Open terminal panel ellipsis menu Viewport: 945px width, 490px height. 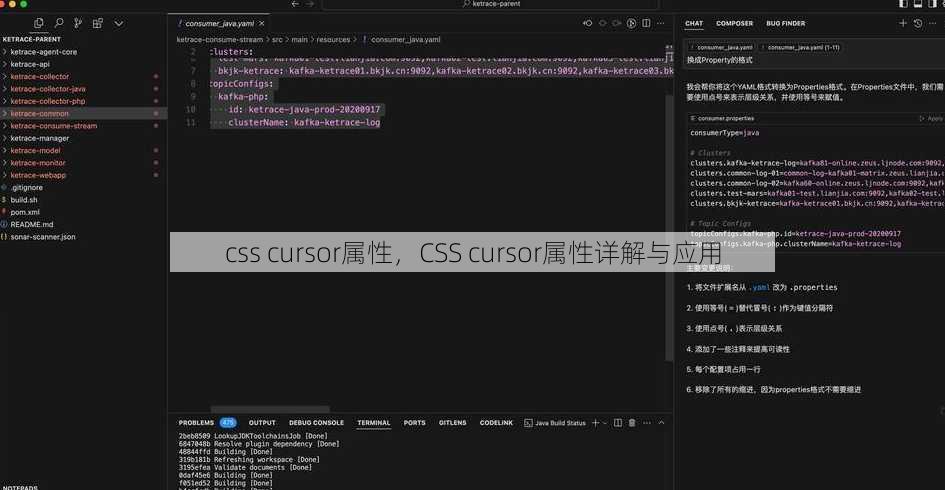pos(646,422)
